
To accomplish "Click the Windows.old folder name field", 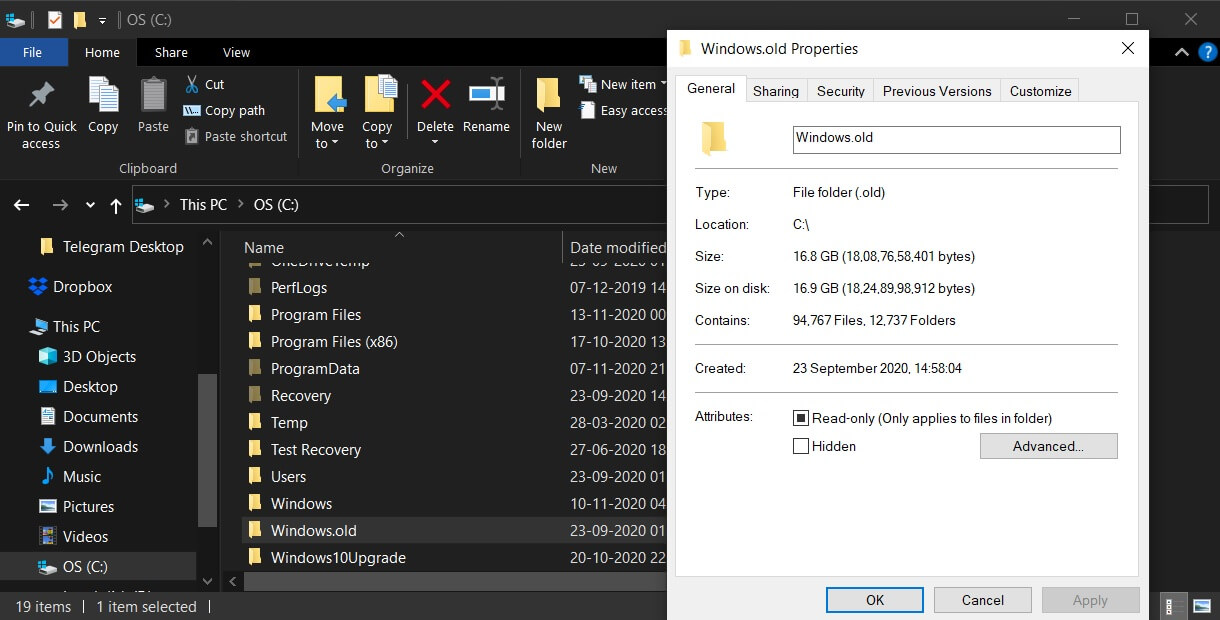I will pyautogui.click(x=956, y=139).
